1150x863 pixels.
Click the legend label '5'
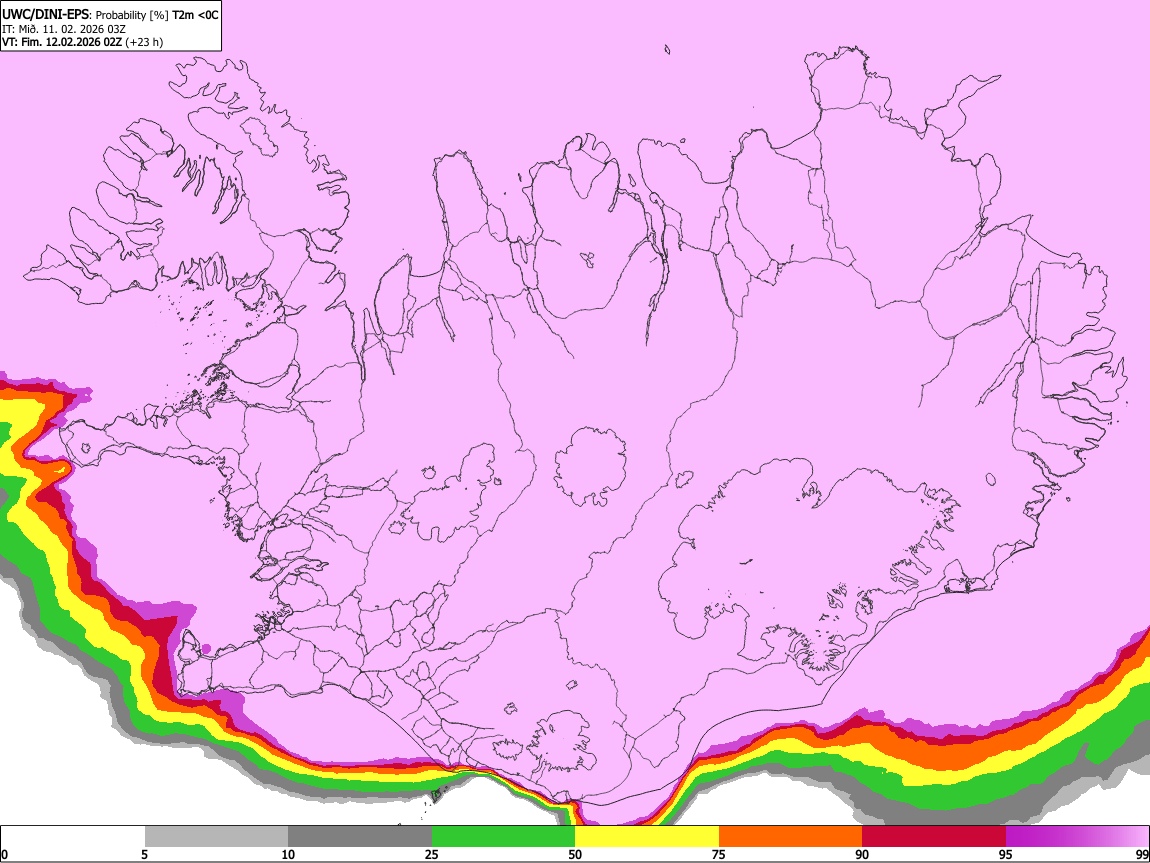[x=144, y=854]
